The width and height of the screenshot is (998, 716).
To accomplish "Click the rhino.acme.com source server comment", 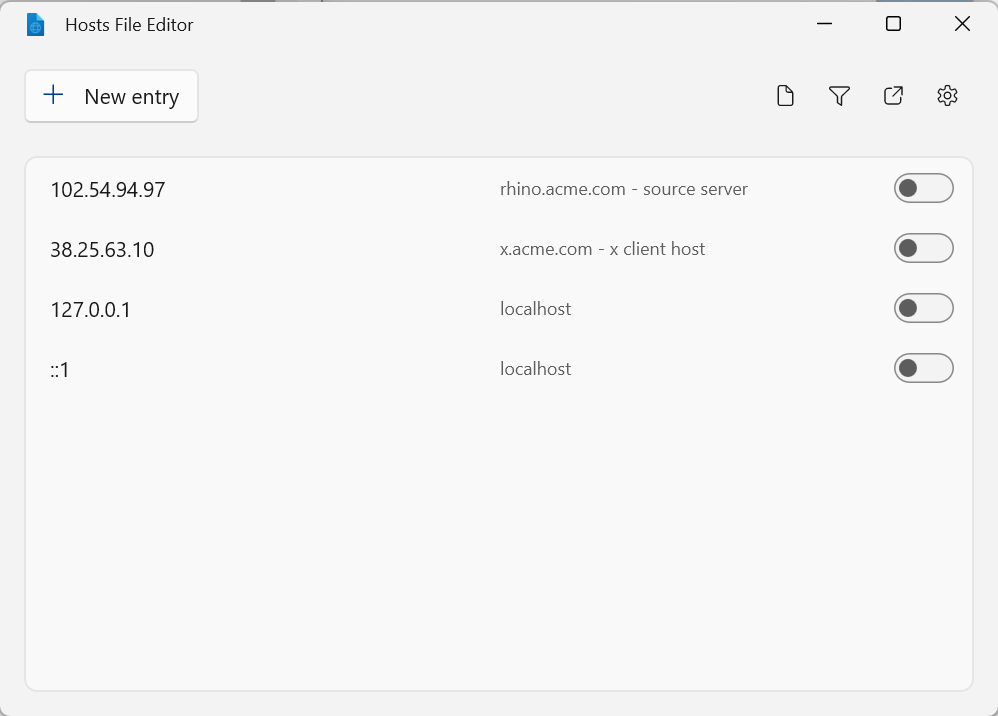I will tap(624, 188).
